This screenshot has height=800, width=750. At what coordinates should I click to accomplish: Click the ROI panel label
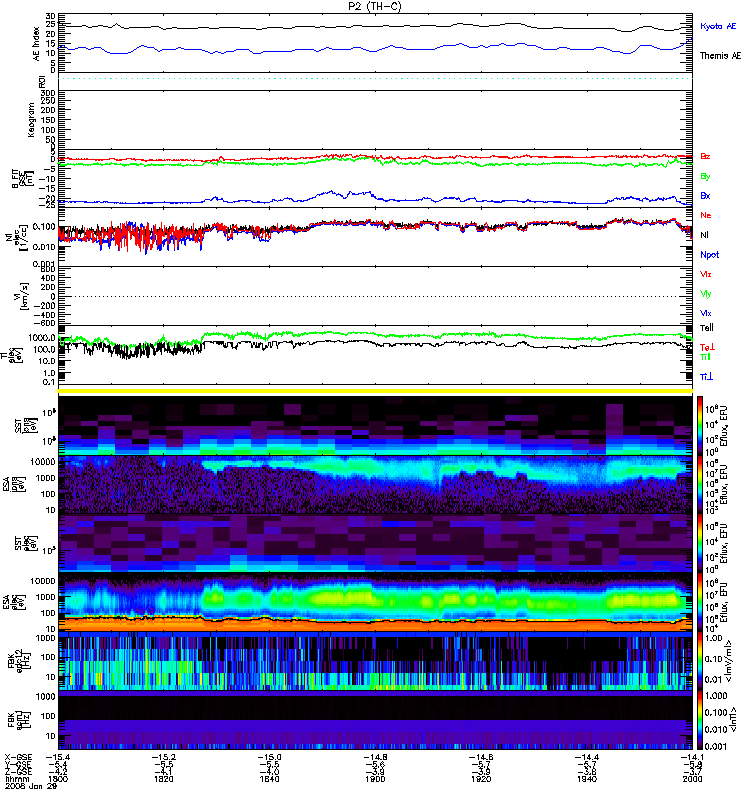pyautogui.click(x=43, y=82)
